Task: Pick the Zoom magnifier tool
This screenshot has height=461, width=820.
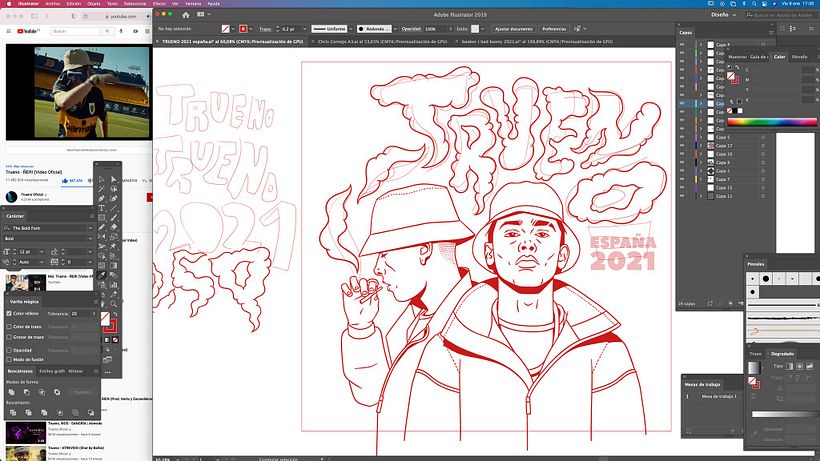Action: (x=113, y=304)
